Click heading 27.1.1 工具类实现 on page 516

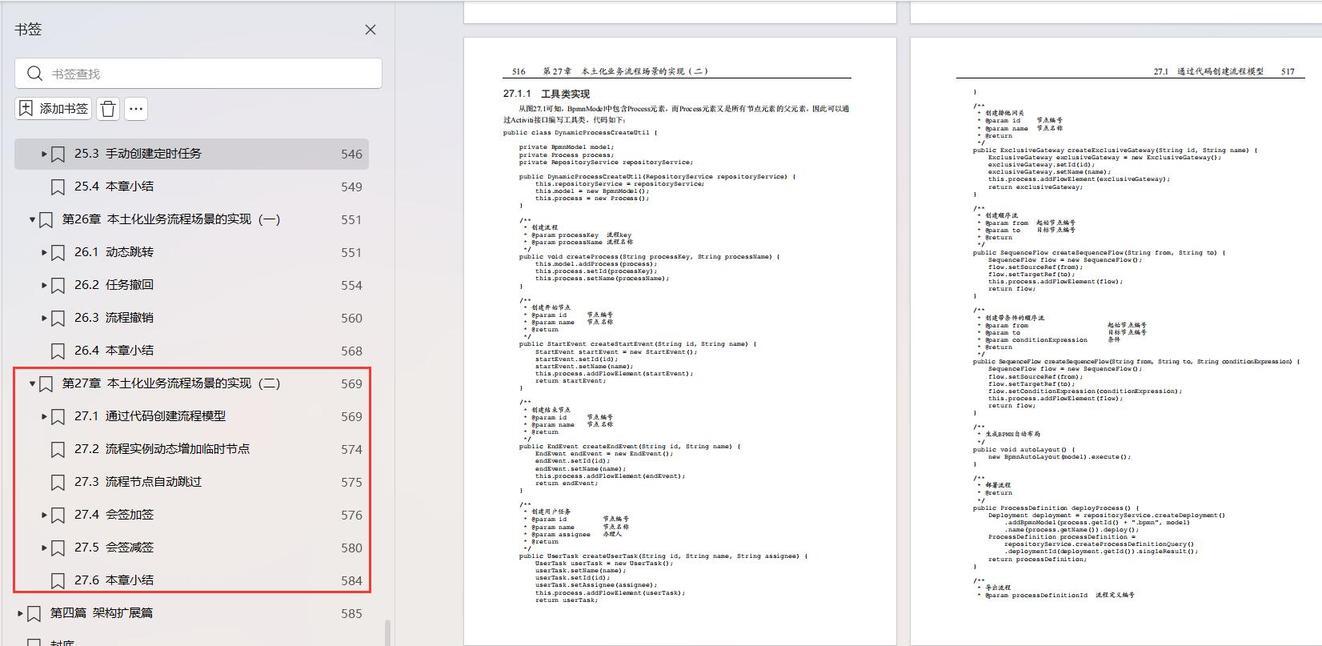pos(546,94)
